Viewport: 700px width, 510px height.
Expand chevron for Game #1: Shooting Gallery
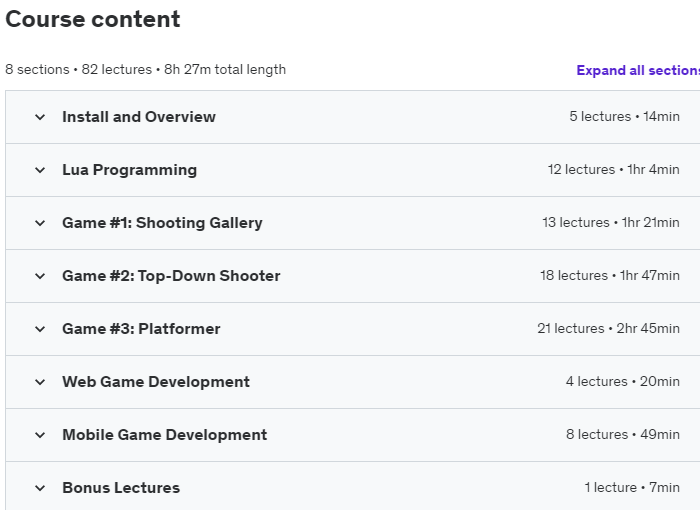[x=40, y=223]
